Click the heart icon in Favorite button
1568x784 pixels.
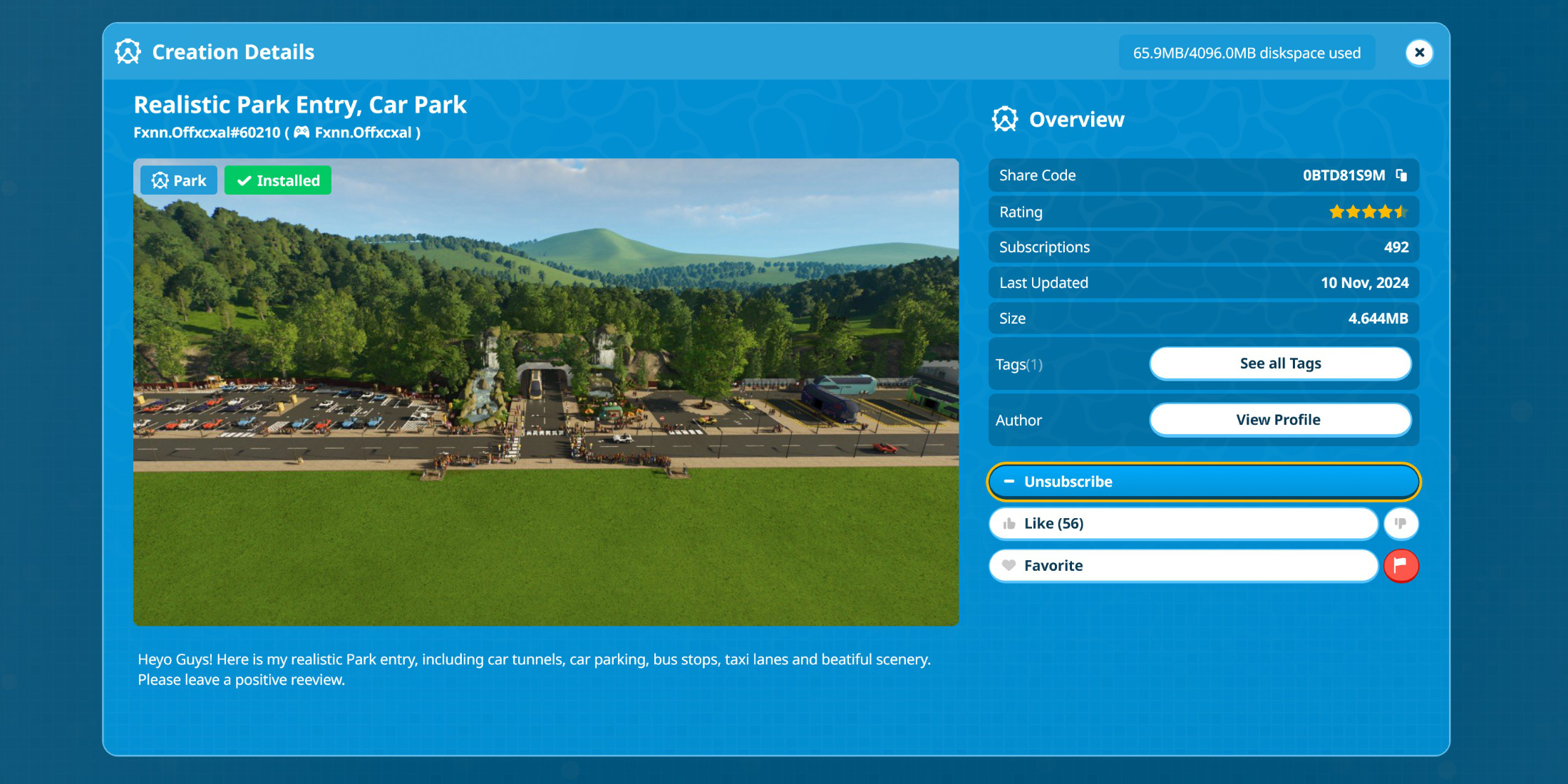pos(1009,566)
